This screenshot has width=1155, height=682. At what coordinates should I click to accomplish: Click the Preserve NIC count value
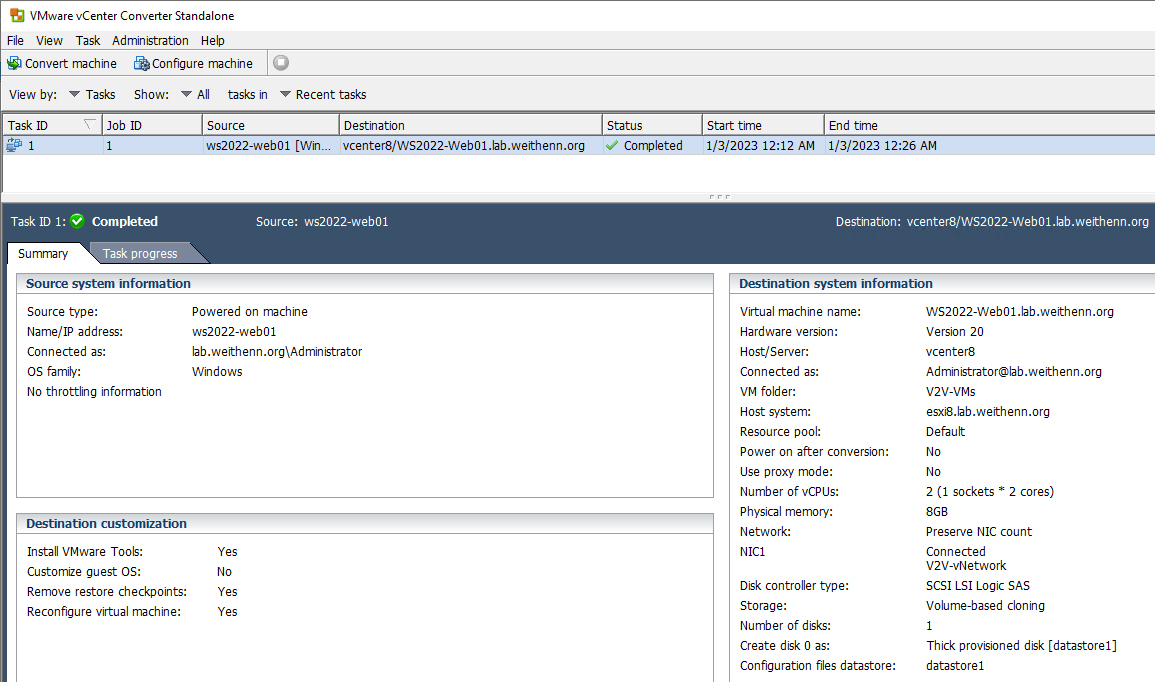pyautogui.click(x=979, y=531)
